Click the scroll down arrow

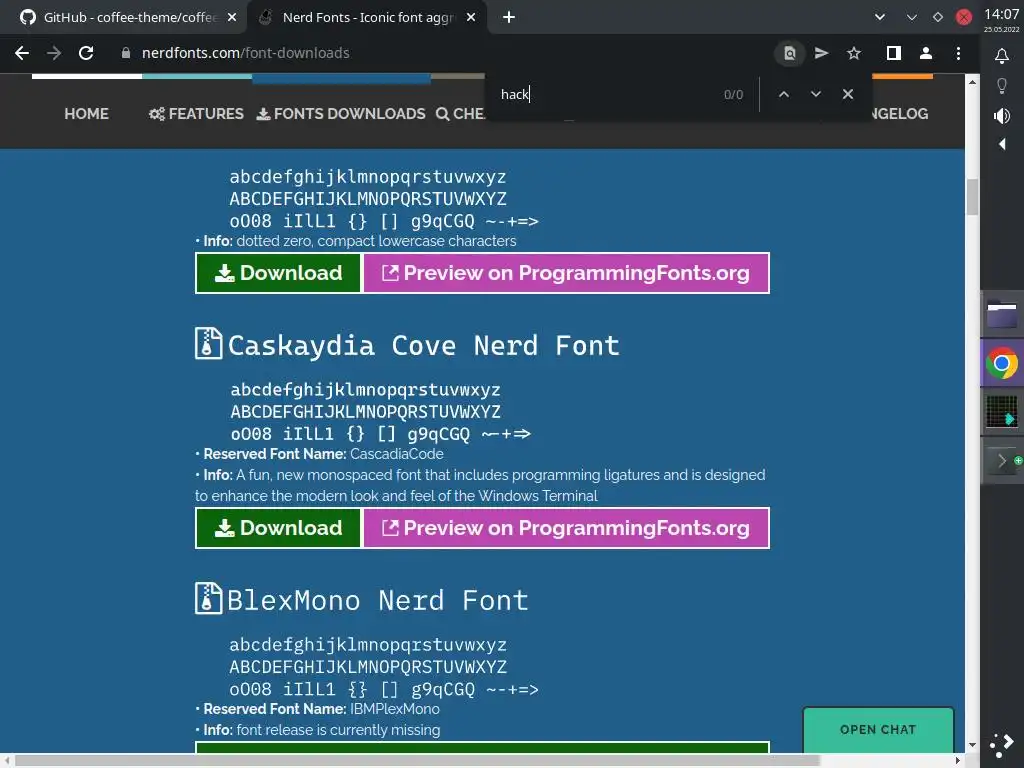point(972,745)
